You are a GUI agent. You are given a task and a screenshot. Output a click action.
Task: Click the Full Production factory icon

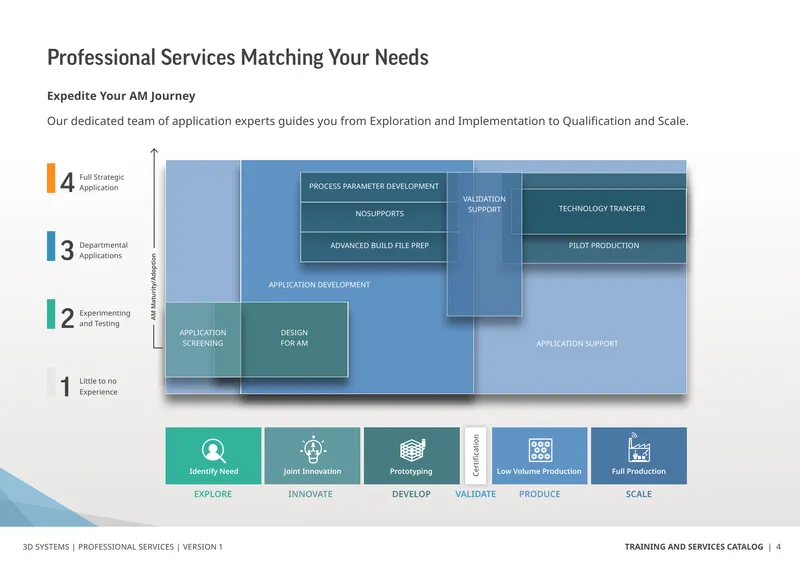(x=638, y=448)
